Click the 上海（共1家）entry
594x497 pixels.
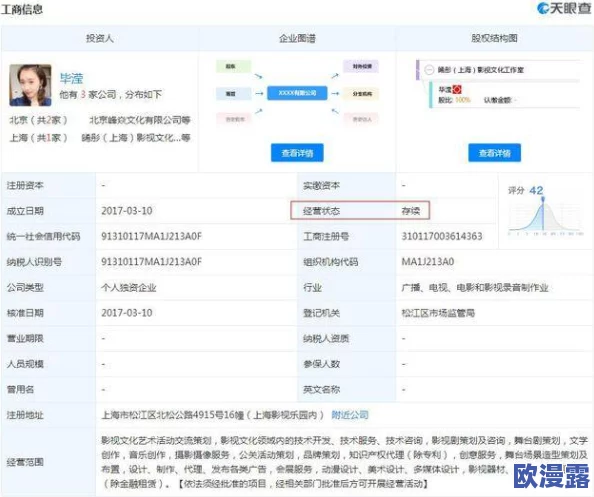[38, 138]
